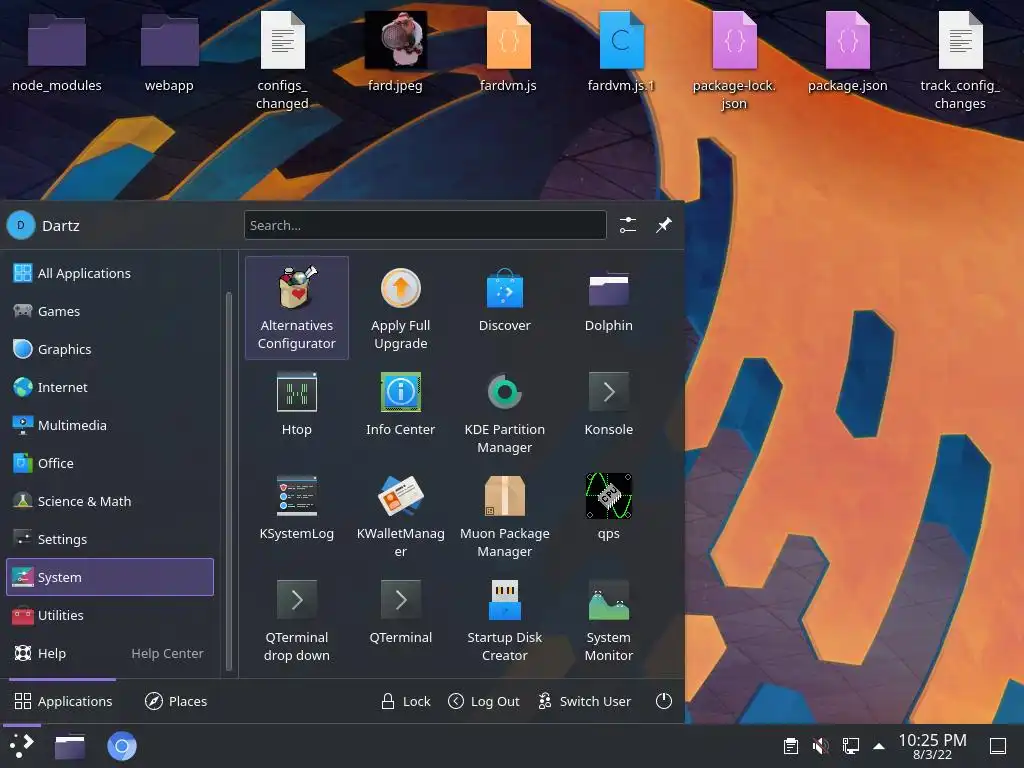The height and width of the screenshot is (768, 1024).
Task: Click the KDE application launcher button
Action: 22,746
